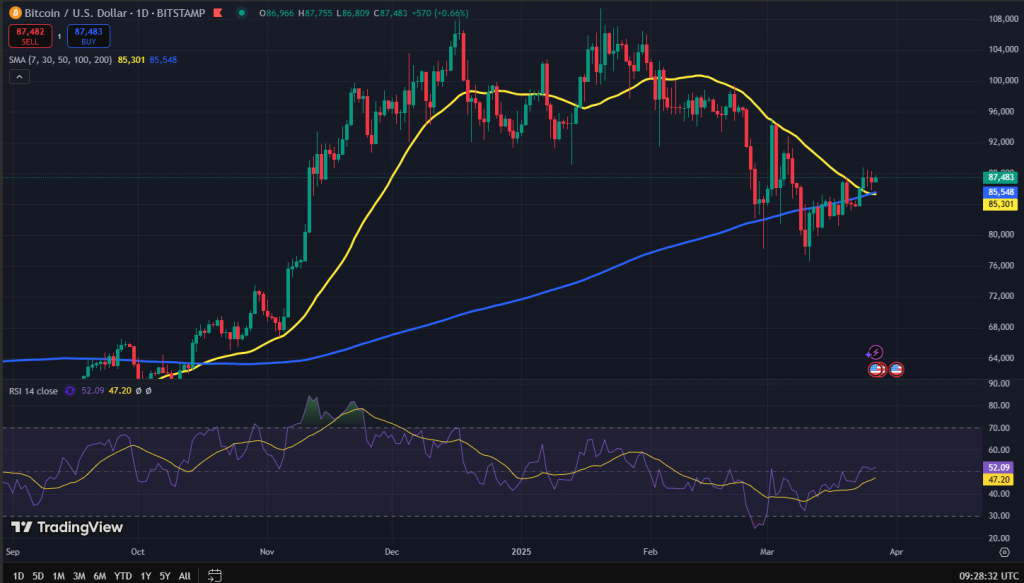Click the green 87,483 current price label
The image size is (1024, 583).
pyautogui.click(x=1000, y=177)
